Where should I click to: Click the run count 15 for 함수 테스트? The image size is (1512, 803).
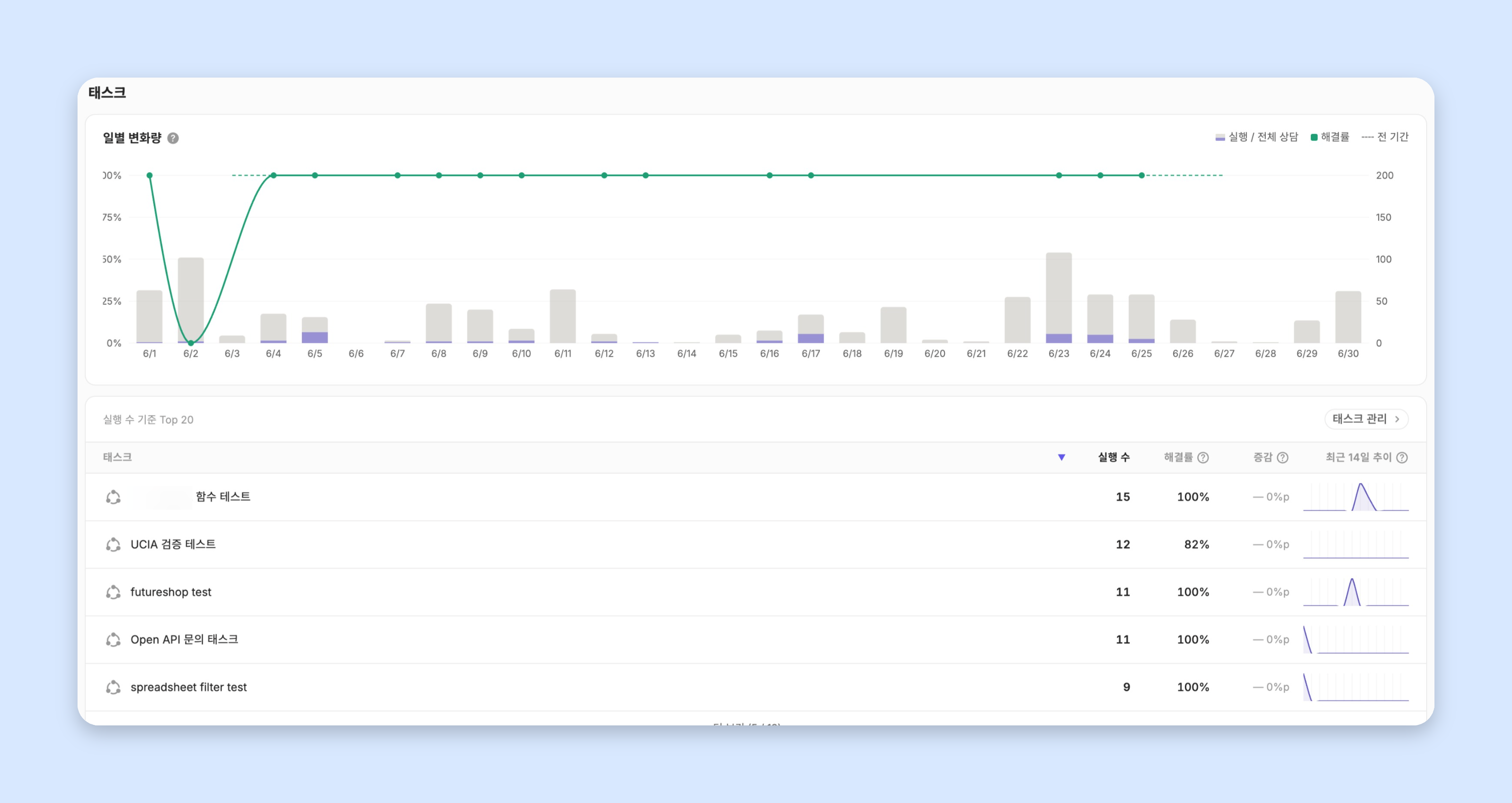coord(1123,497)
